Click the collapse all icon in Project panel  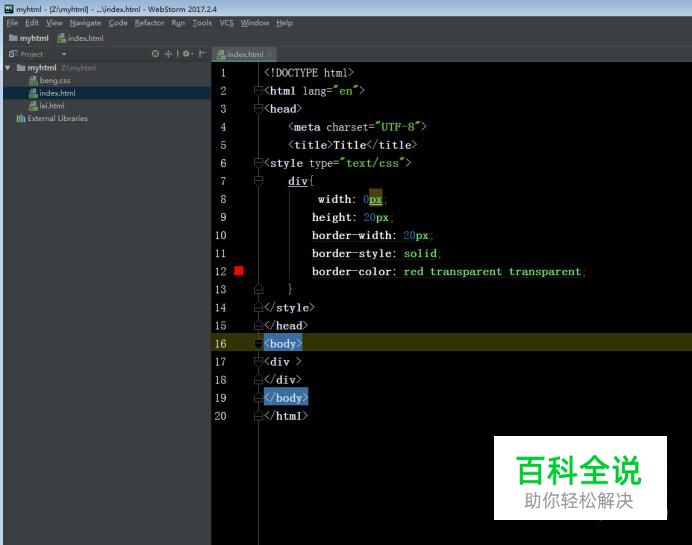click(x=168, y=54)
